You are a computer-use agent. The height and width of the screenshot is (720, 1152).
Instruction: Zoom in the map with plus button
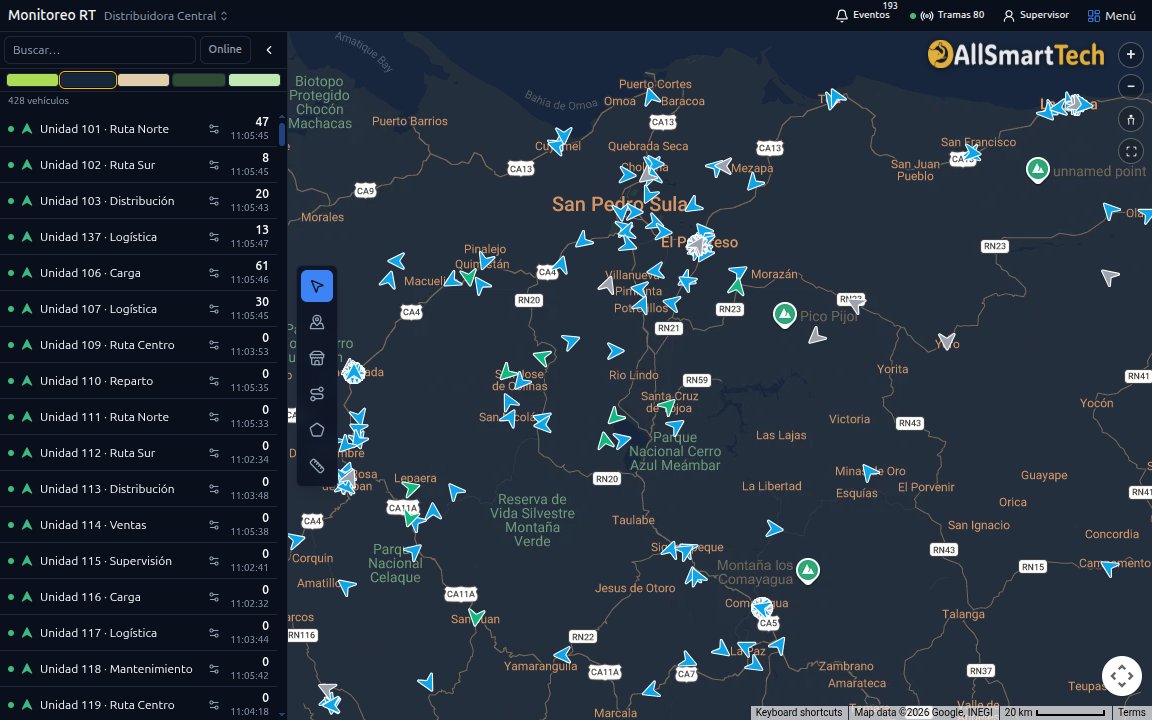(x=1131, y=54)
